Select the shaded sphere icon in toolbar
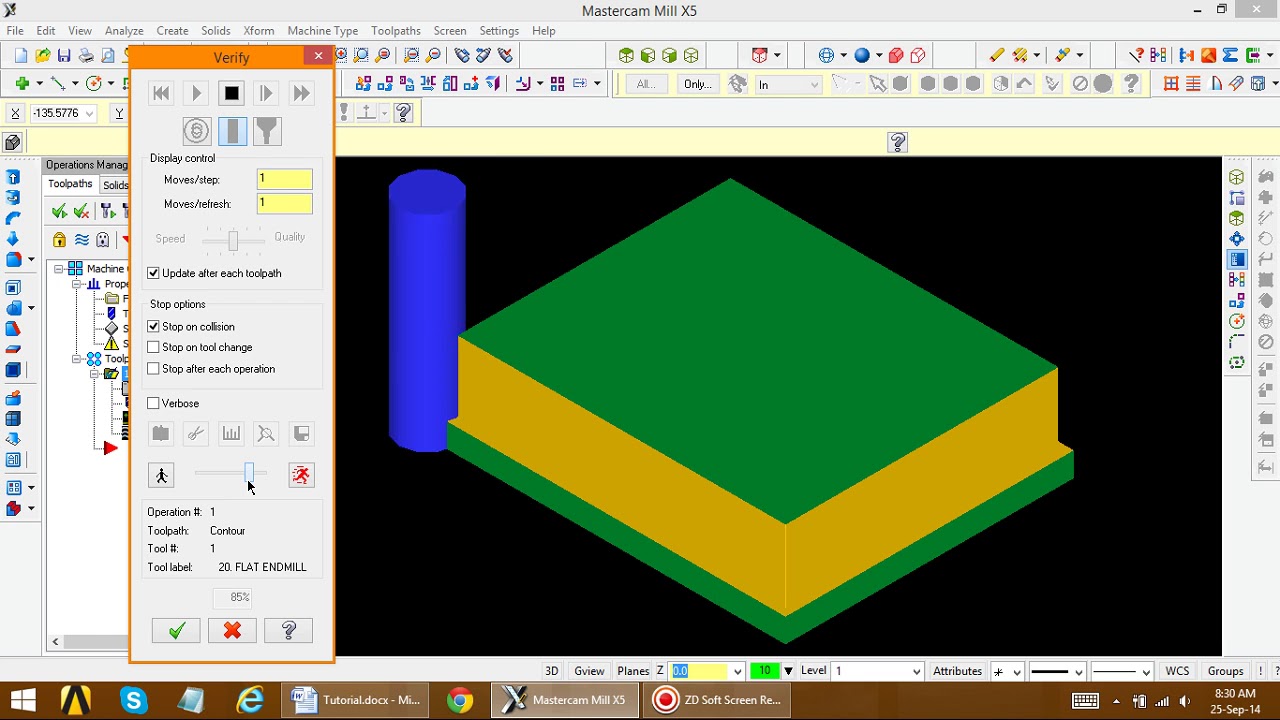Image resolution: width=1280 pixels, height=720 pixels. [x=862, y=56]
